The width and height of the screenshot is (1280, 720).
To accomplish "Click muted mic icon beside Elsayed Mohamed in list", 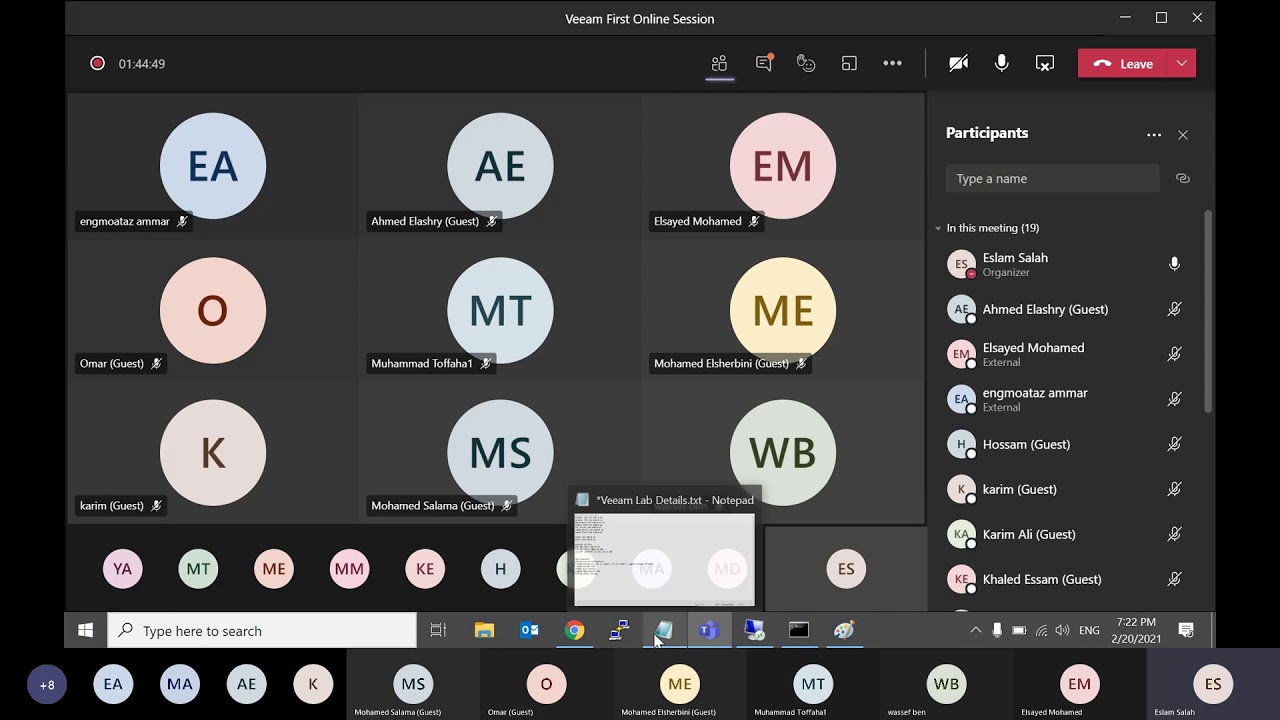I will 1174,354.
